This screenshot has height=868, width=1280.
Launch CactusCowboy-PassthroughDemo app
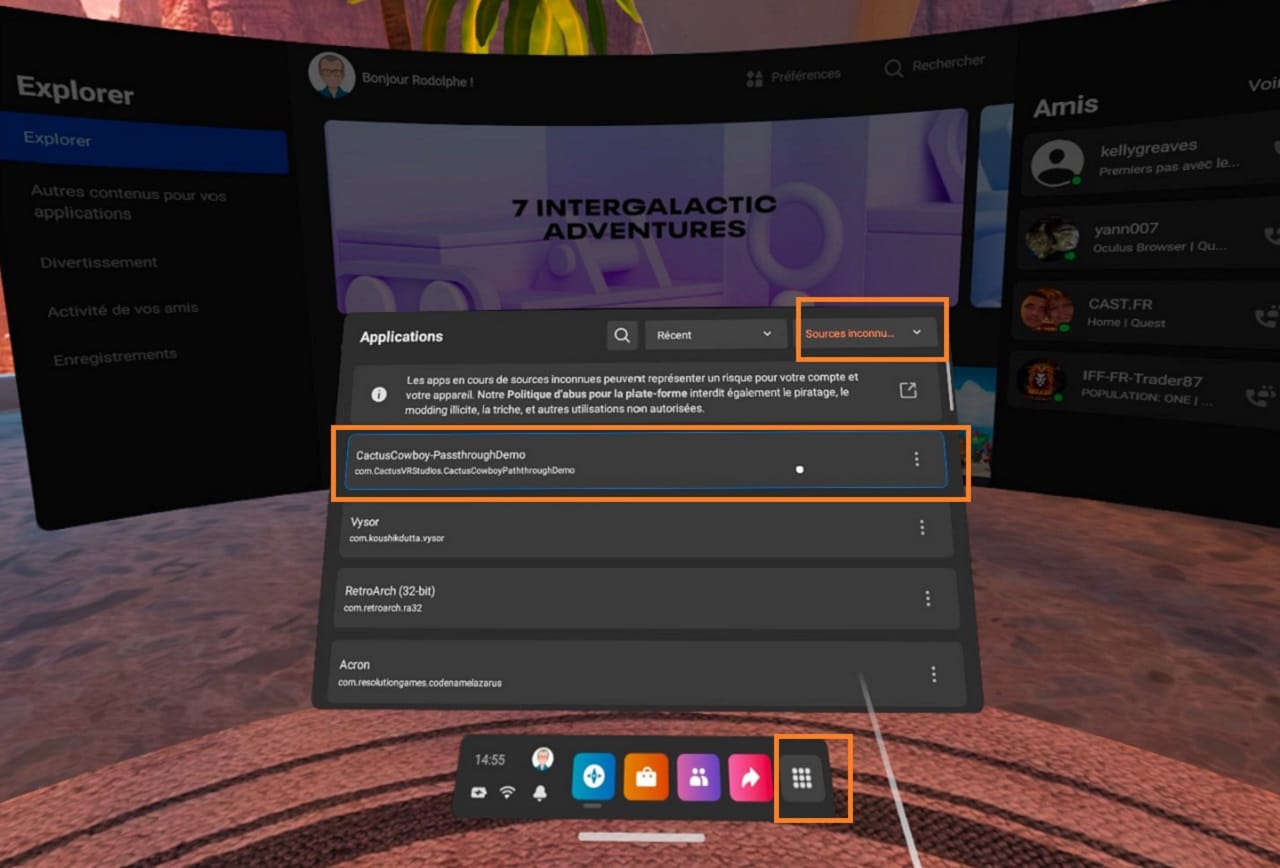click(x=645, y=461)
